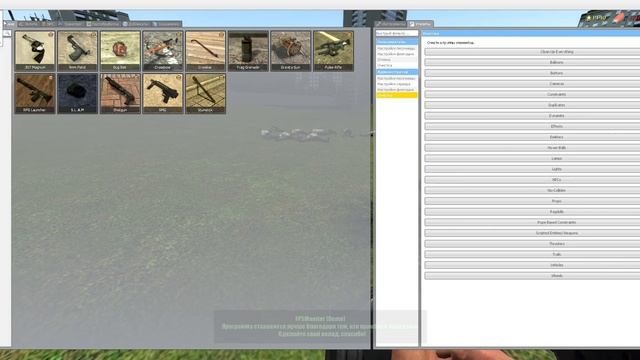Click Rope Based Constraints cleanup button
This screenshot has width=640, height=360.
click(x=532, y=222)
